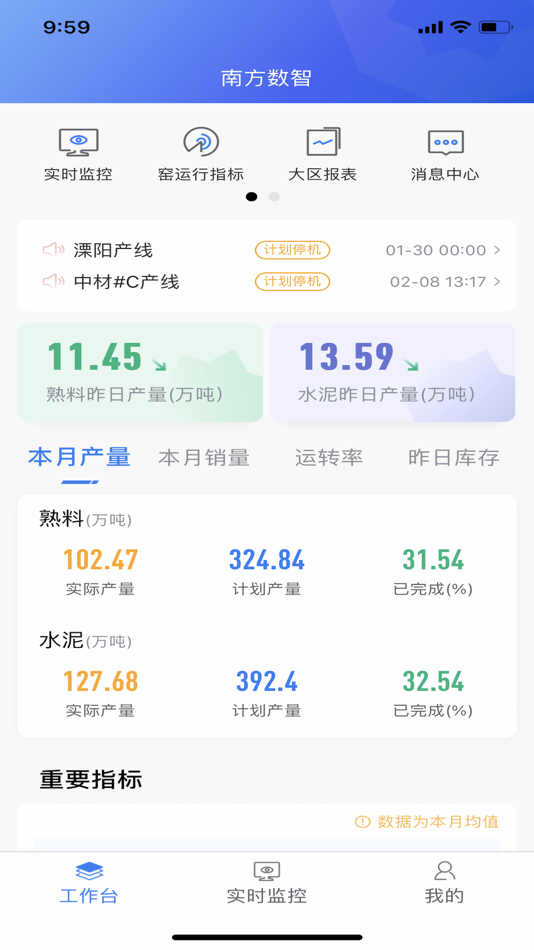Switch to the 本月产量 tab
Viewport: 534px width, 950px height.
(x=79, y=457)
